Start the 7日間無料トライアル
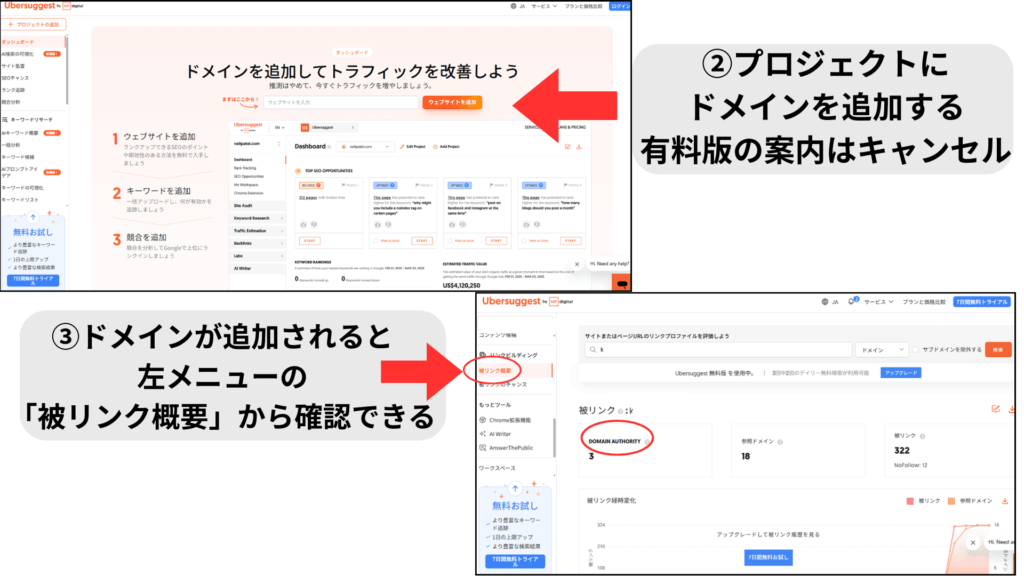1024x576 pixels. [x=980, y=303]
